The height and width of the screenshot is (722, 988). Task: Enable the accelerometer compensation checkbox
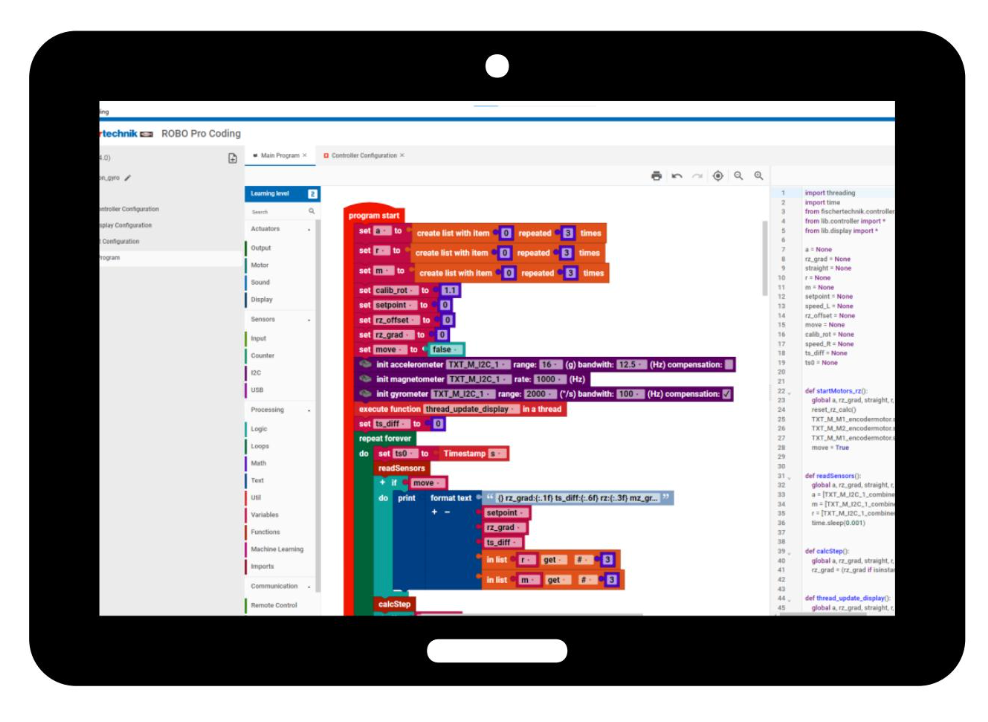[x=729, y=364]
